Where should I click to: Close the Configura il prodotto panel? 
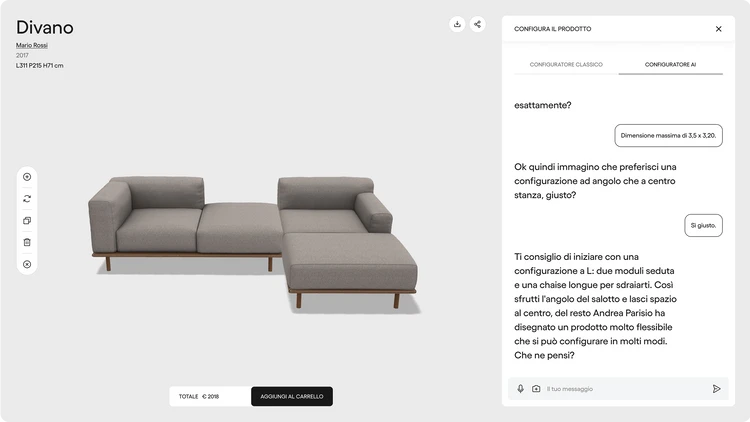(x=718, y=29)
